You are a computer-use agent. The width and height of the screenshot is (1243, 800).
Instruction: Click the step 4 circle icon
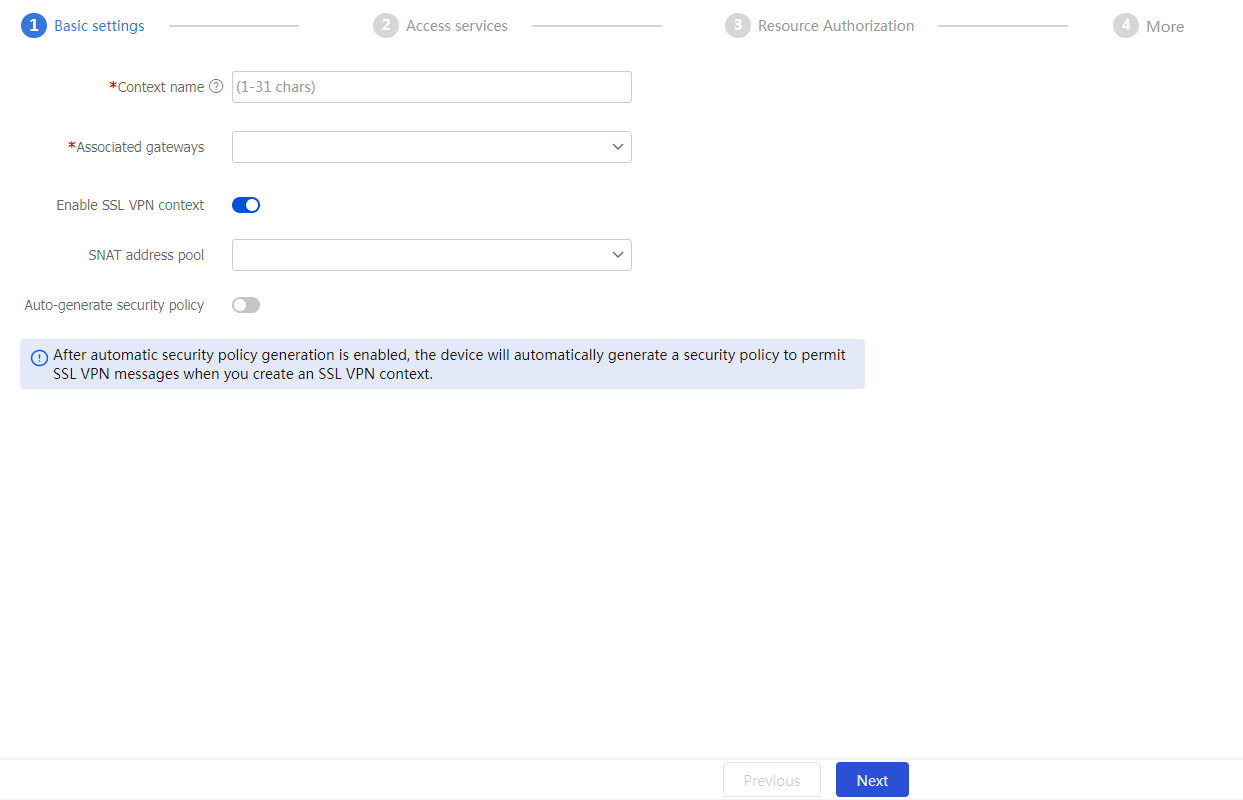(x=1126, y=26)
